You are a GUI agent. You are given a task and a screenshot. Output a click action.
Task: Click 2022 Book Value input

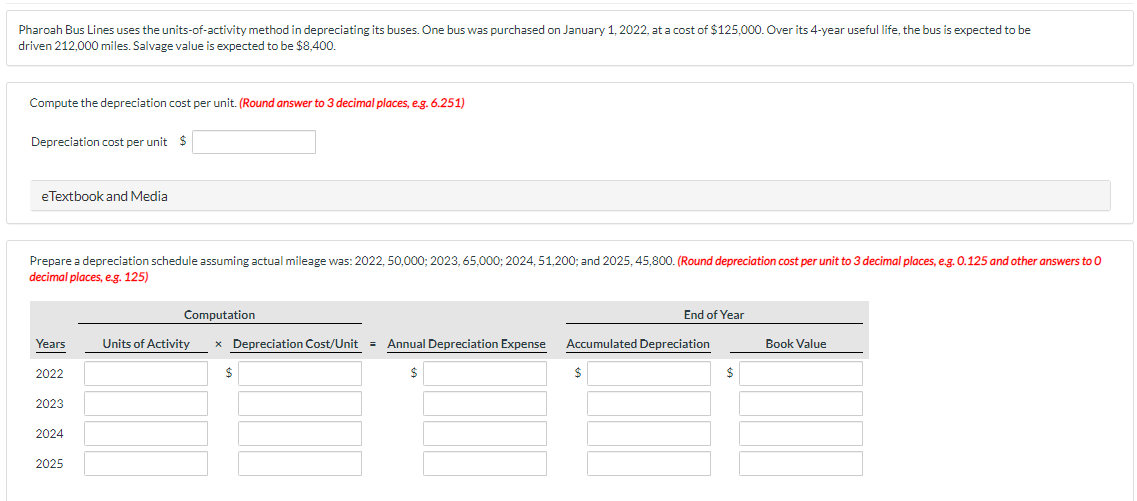click(801, 373)
